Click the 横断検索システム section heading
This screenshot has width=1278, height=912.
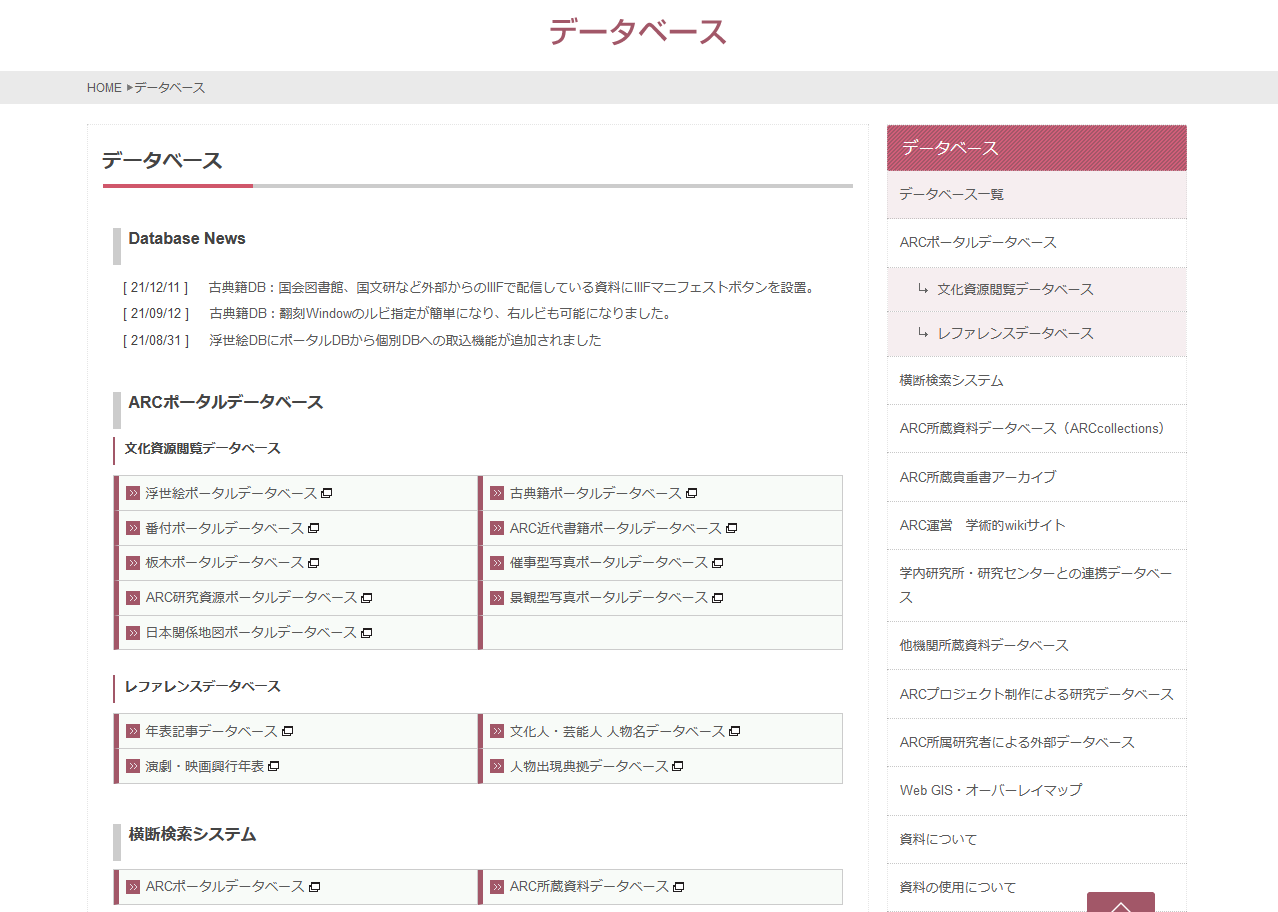pyautogui.click(x=192, y=834)
